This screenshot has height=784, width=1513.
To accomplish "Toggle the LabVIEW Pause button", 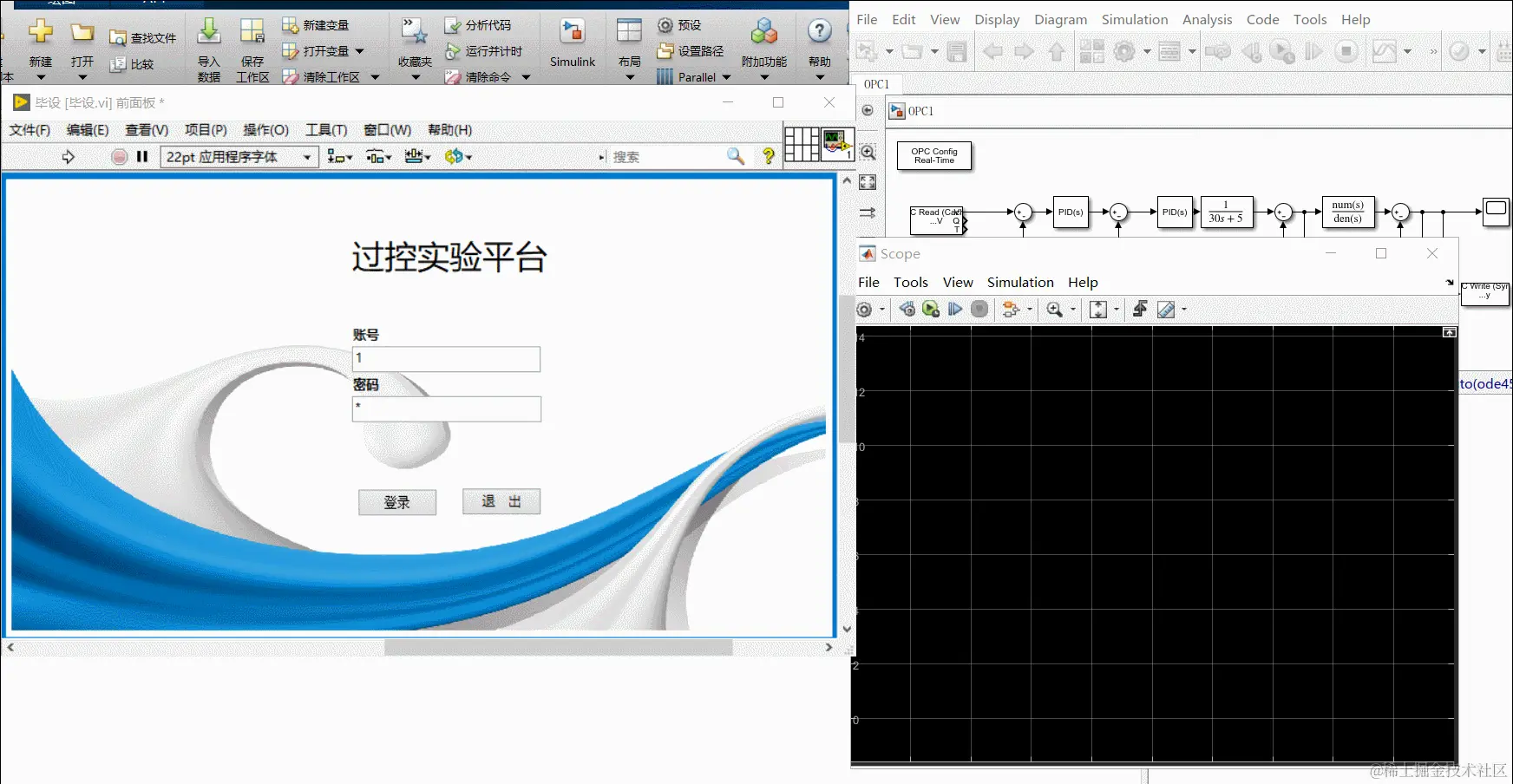I will pos(142,157).
